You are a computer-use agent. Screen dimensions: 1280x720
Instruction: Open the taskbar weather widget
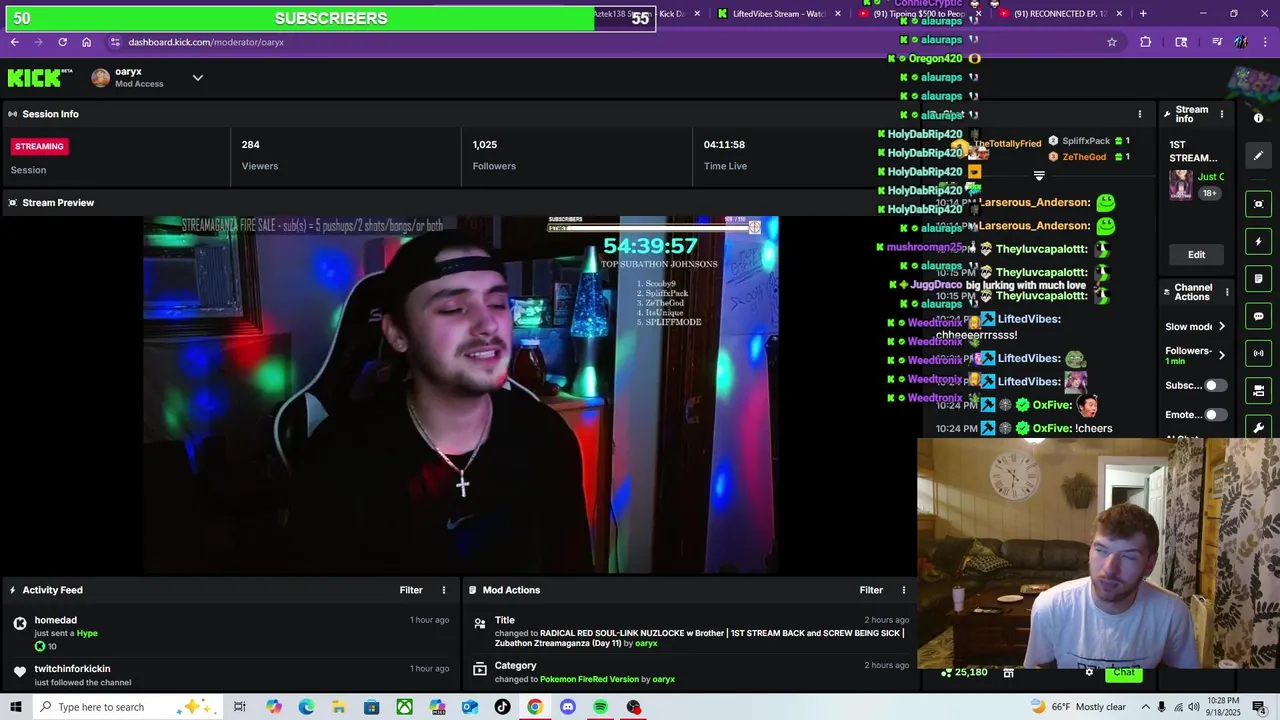(1078, 707)
